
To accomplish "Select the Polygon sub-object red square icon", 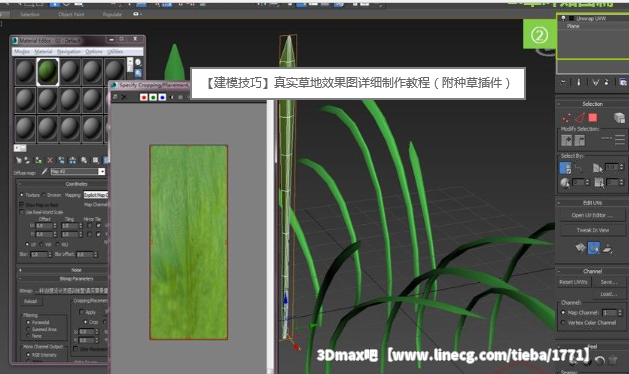I will 592,118.
